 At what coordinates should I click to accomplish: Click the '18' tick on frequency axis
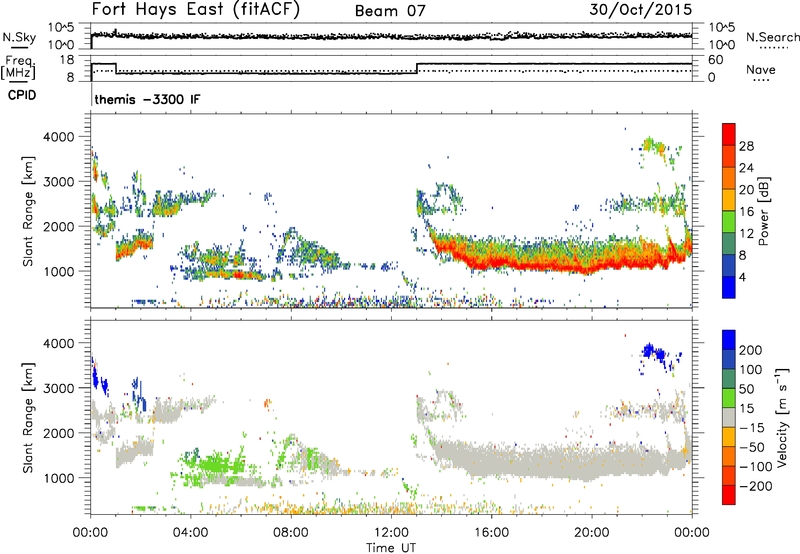click(67, 60)
